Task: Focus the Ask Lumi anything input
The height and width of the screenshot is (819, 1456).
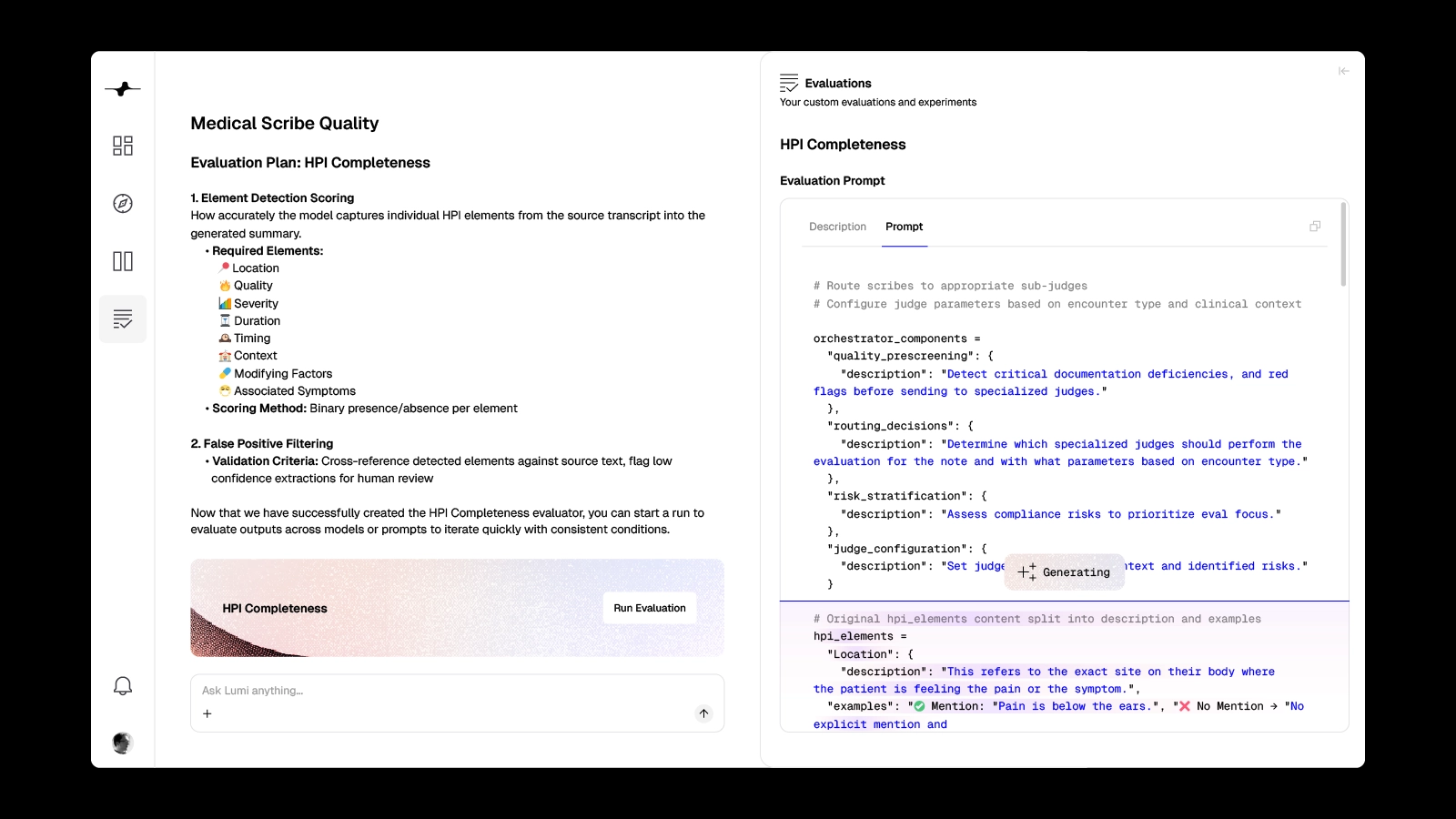Action: (457, 691)
